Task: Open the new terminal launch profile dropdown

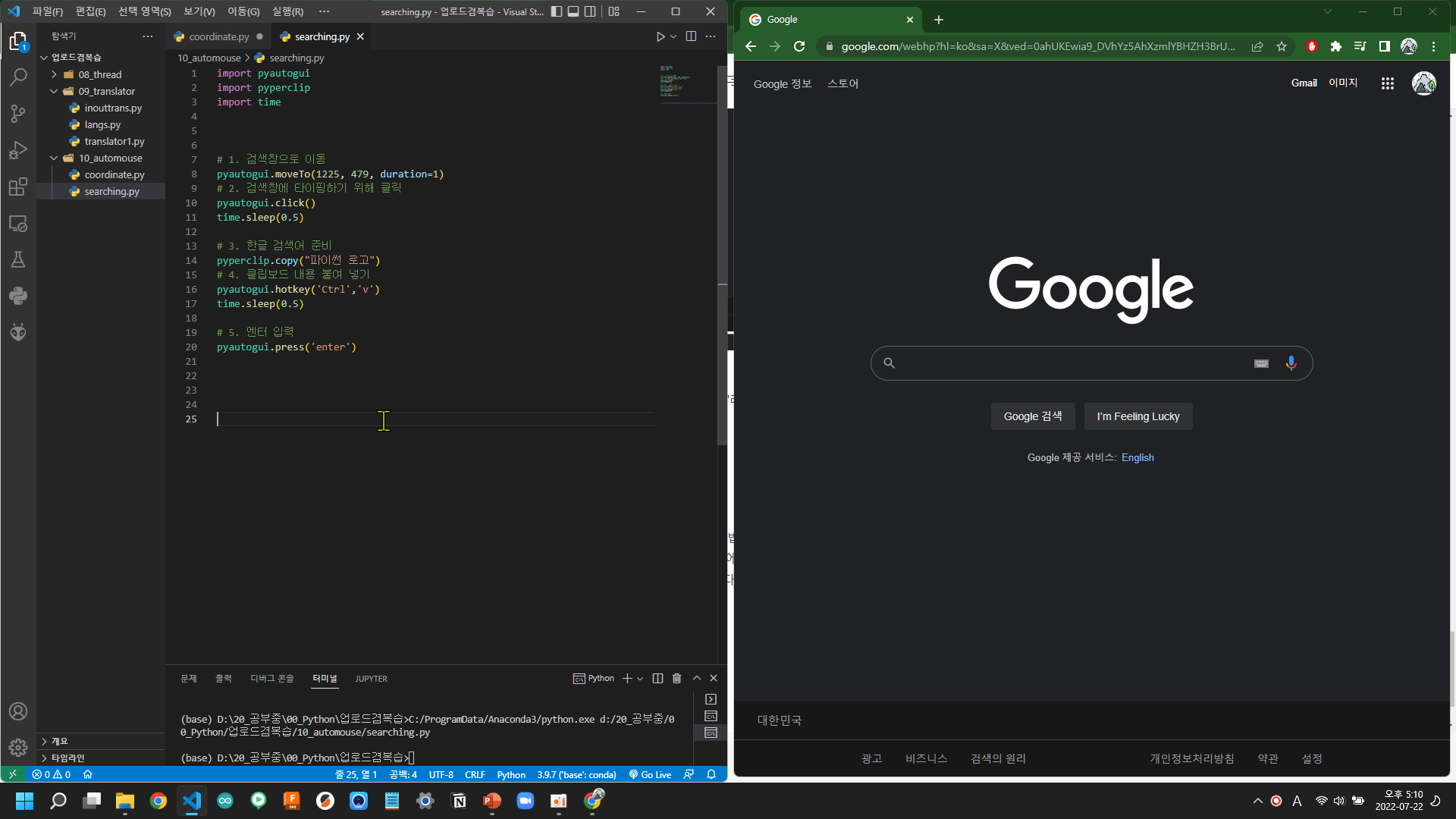Action: (640, 679)
